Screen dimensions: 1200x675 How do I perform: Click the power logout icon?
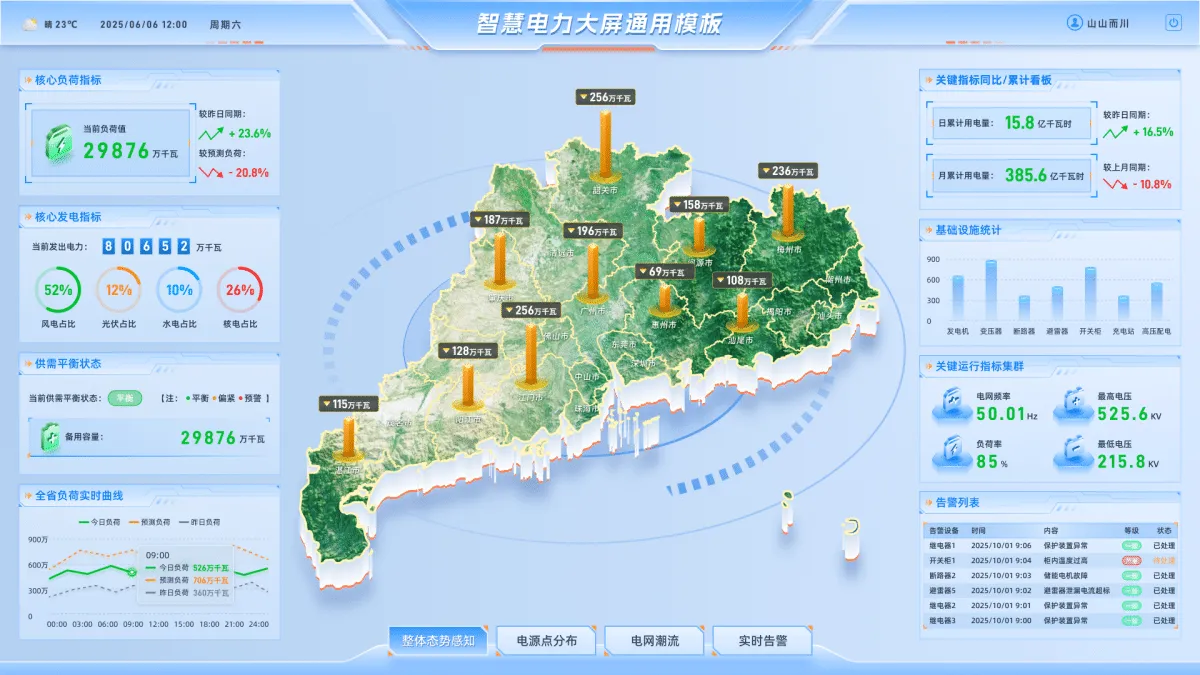point(1173,23)
